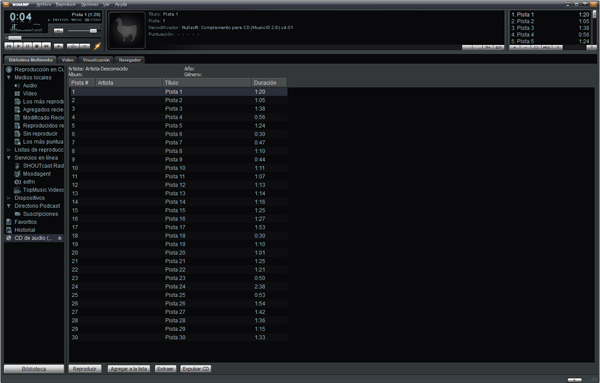Sort by the Artista column header
Image resolution: width=600 pixels, height=383 pixels.
129,83
